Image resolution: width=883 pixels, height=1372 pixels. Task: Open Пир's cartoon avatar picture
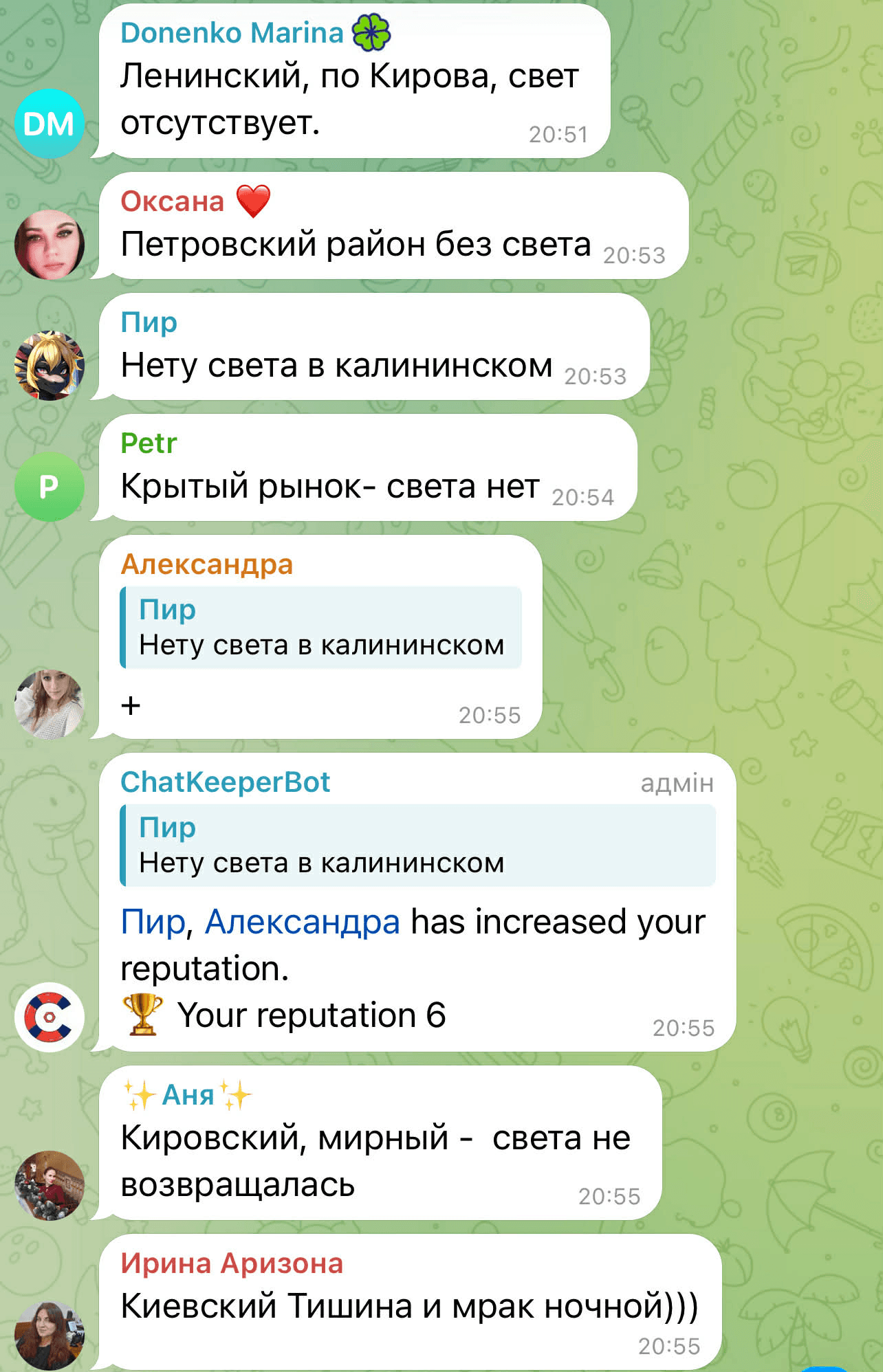click(x=49, y=366)
